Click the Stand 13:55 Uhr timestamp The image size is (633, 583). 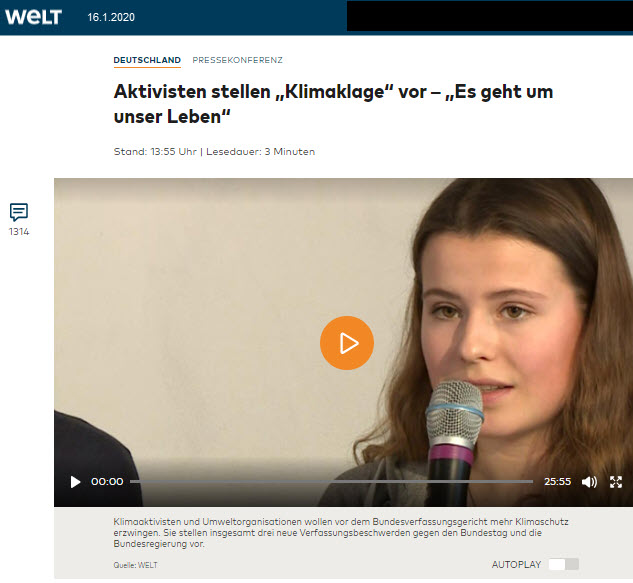pos(155,152)
